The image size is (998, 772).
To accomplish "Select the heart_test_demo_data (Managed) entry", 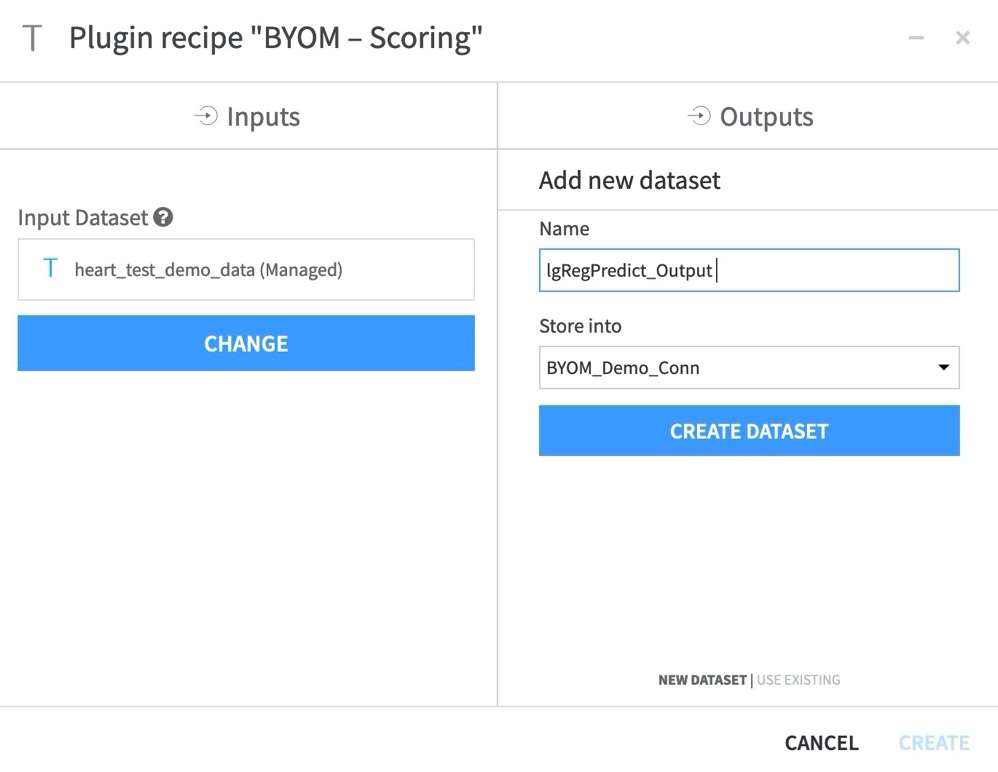I will tap(208, 269).
